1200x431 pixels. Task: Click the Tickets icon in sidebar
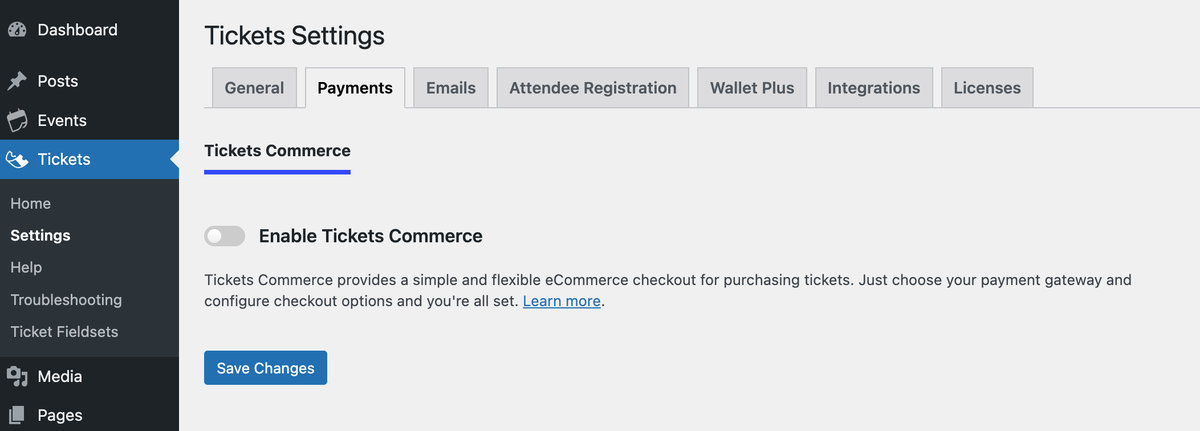click(16, 159)
